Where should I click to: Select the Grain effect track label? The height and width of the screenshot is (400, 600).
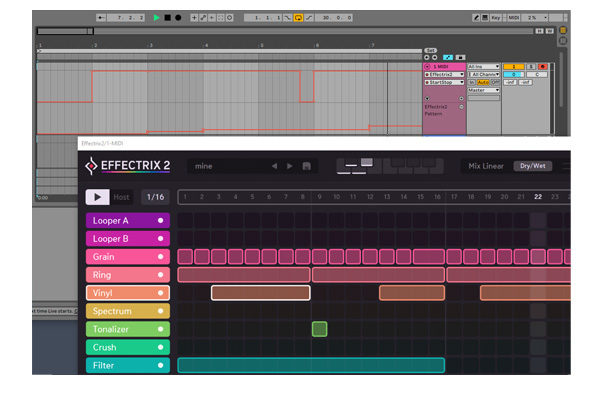point(120,257)
